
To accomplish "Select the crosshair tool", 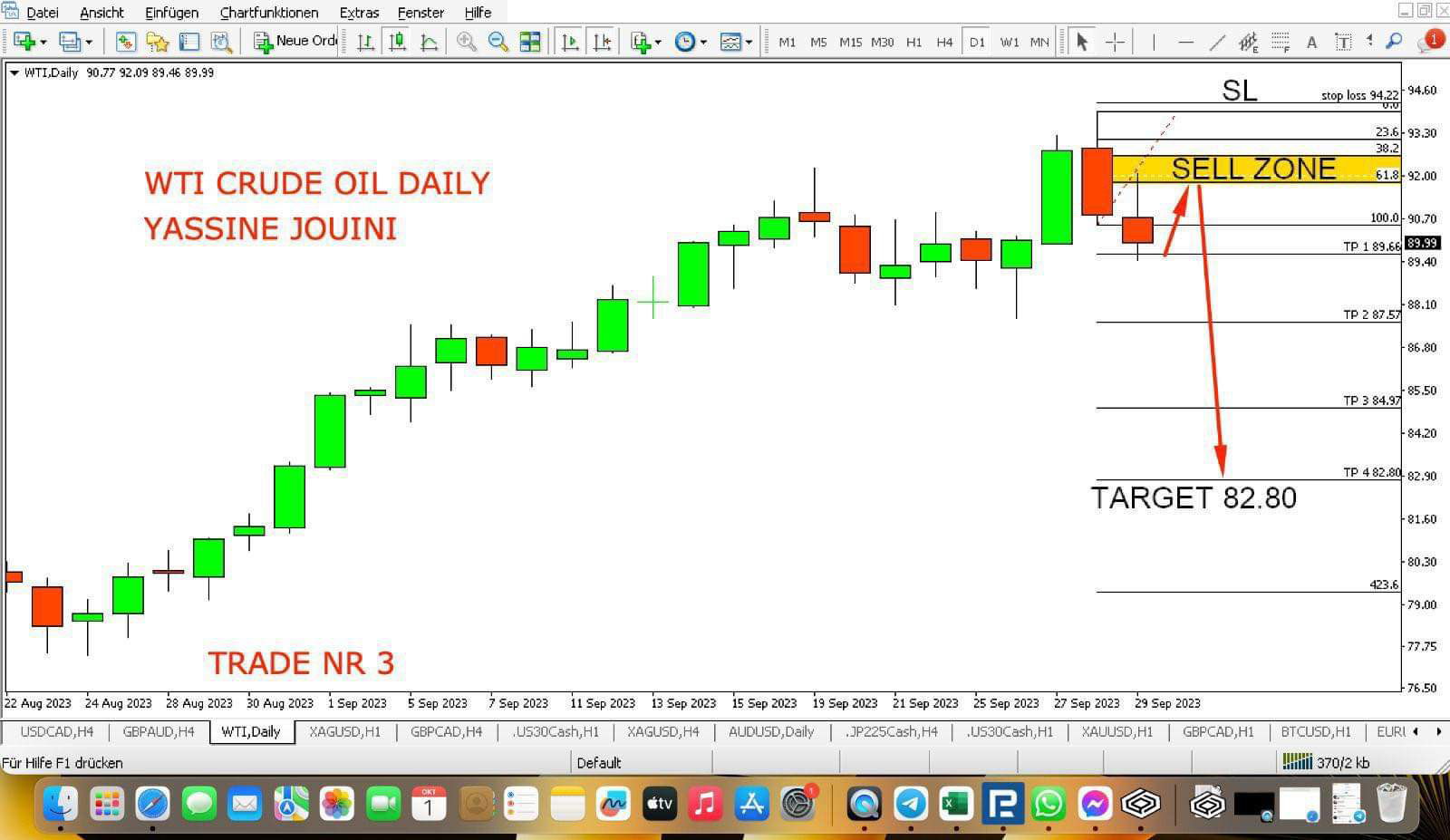I will click(x=1115, y=42).
